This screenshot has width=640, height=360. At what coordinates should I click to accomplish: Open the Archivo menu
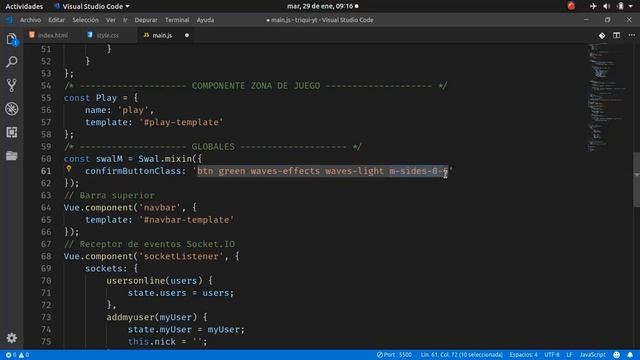31,20
